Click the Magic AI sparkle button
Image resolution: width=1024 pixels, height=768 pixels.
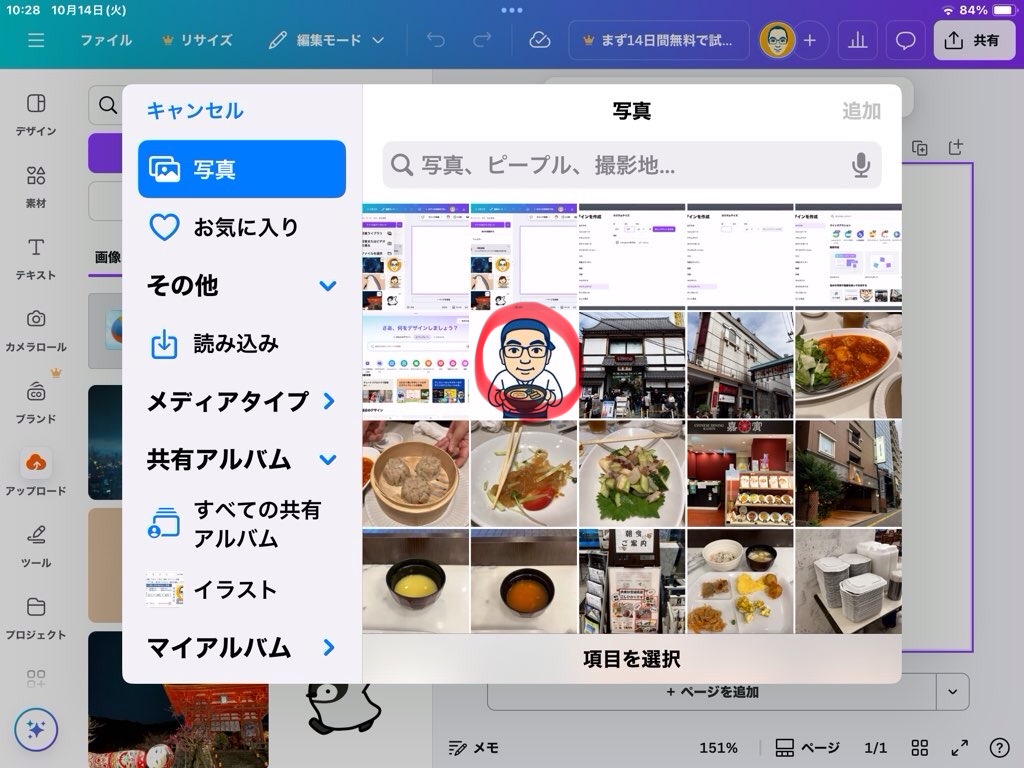pos(36,730)
